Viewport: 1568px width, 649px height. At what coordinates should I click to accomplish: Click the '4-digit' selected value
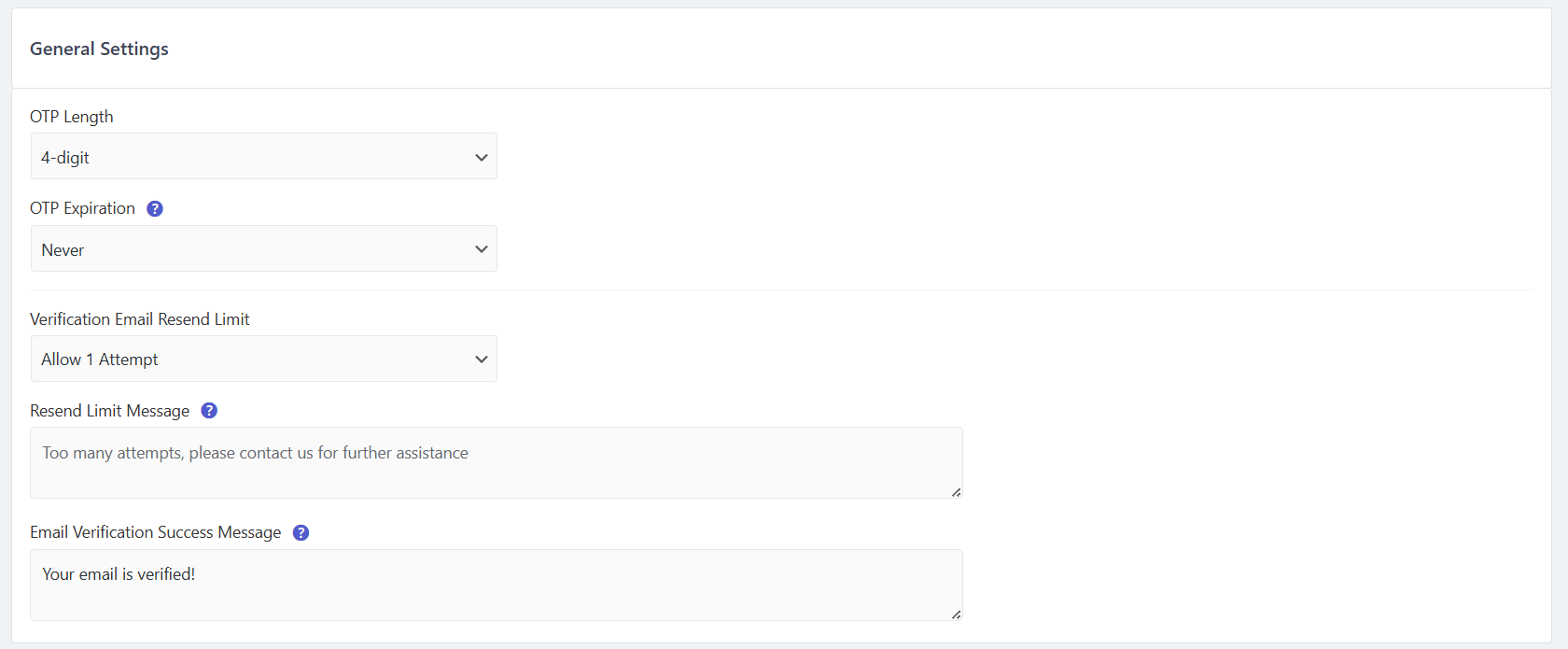click(65, 158)
